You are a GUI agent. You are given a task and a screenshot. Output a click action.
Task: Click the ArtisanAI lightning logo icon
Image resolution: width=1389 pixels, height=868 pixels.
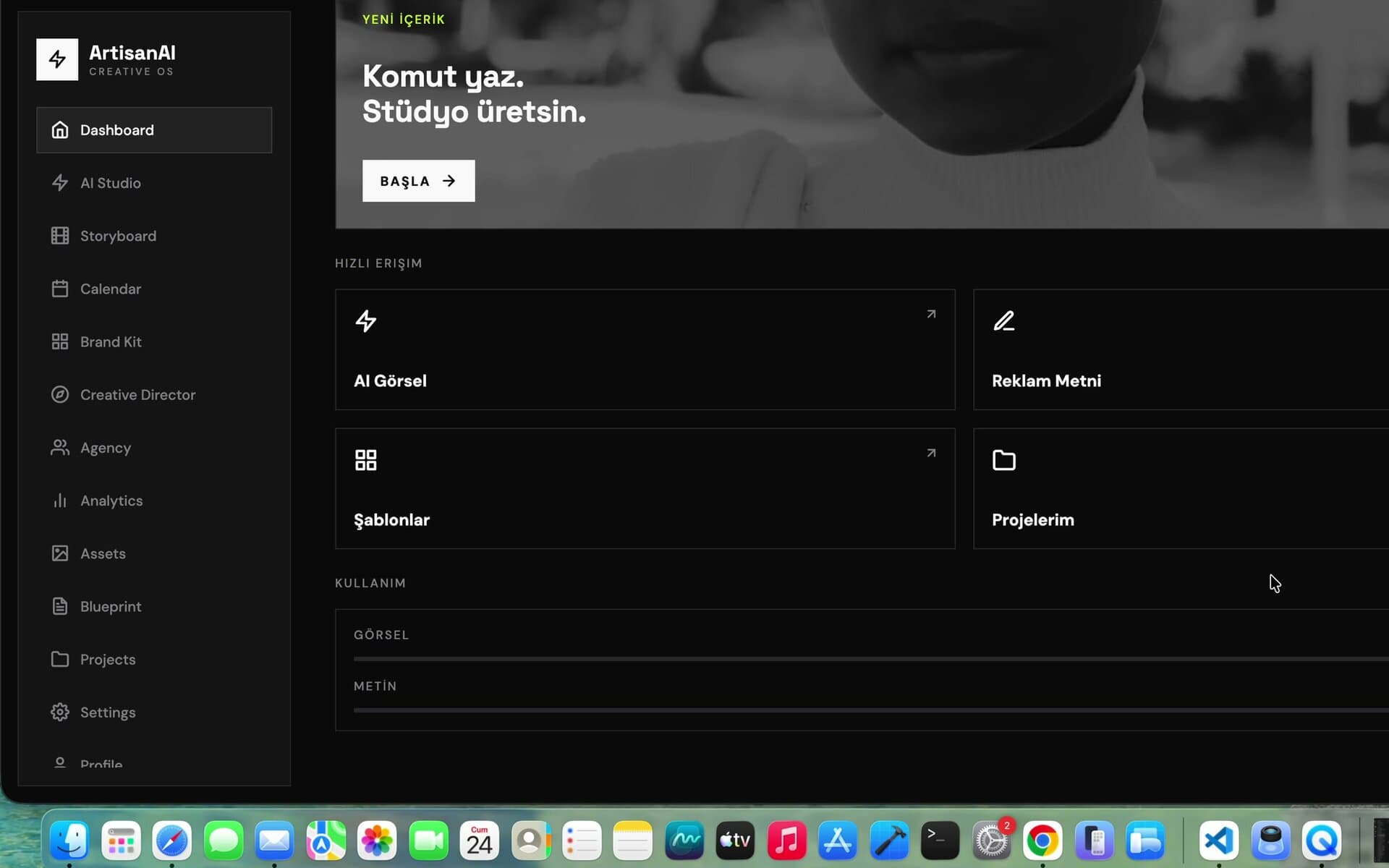point(57,59)
